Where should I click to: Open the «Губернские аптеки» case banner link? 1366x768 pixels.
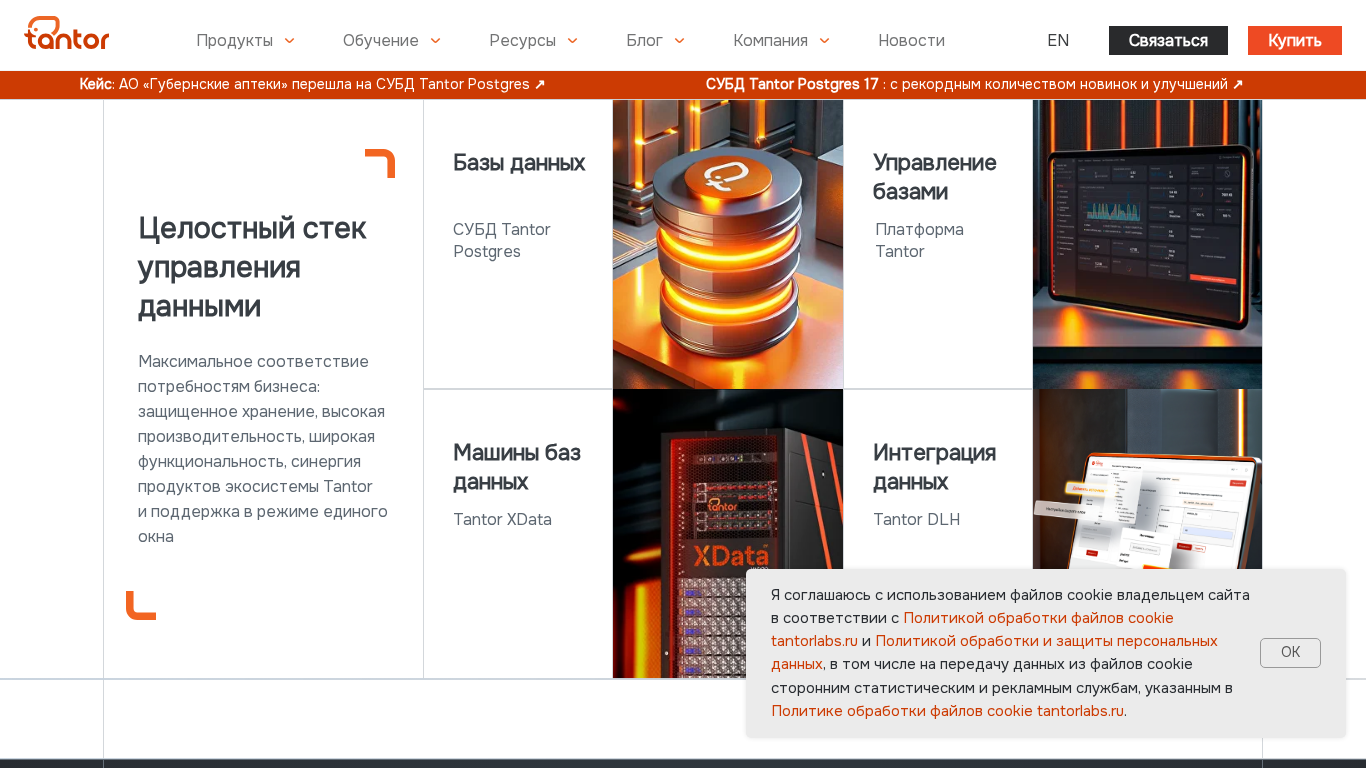pos(312,84)
